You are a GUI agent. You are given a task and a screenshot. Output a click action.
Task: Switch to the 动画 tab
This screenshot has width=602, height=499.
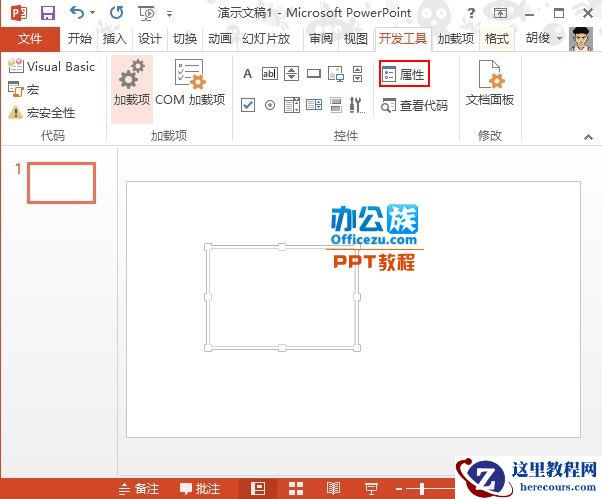pos(220,39)
